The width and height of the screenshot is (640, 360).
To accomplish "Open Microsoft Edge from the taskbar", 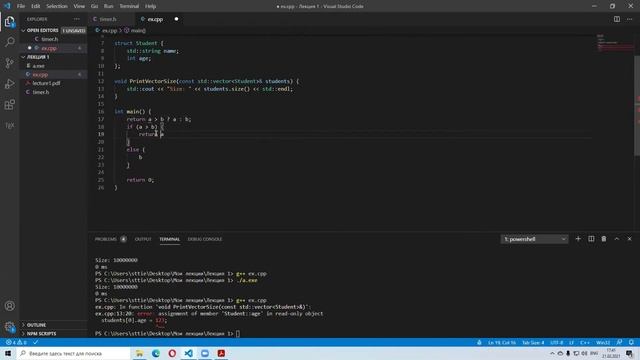I will click(156, 353).
